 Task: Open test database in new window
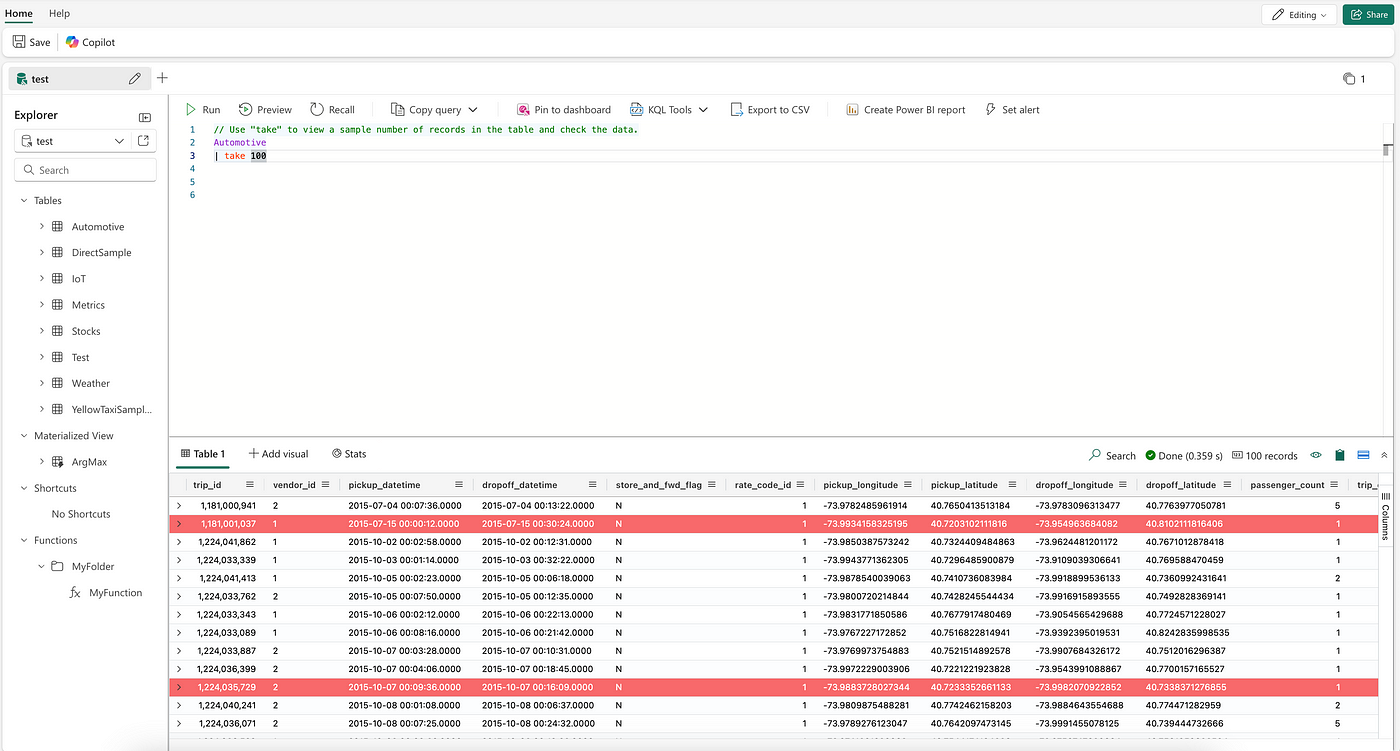click(x=143, y=141)
